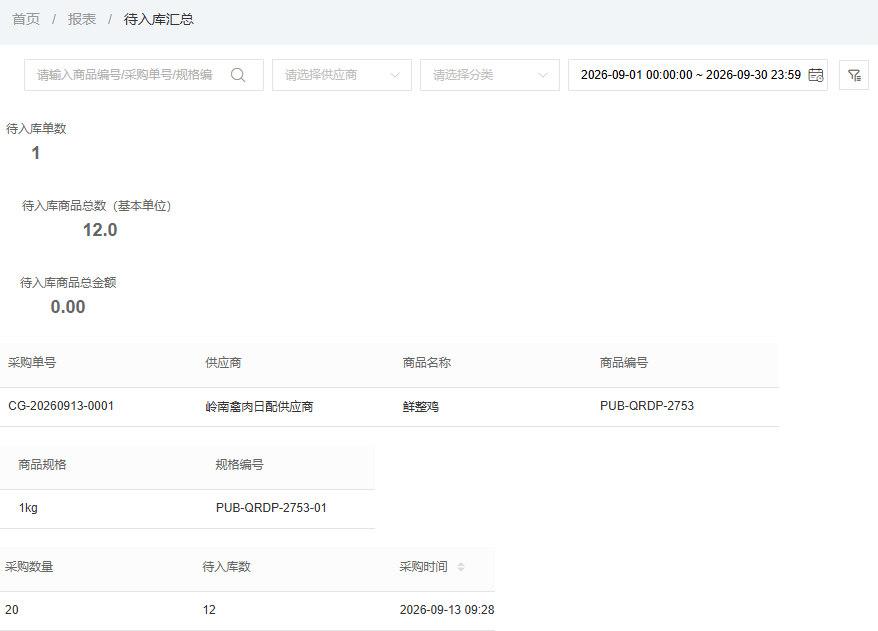Click the 商品规格 column header
Screen dimensions: 878x631
(x=42, y=465)
